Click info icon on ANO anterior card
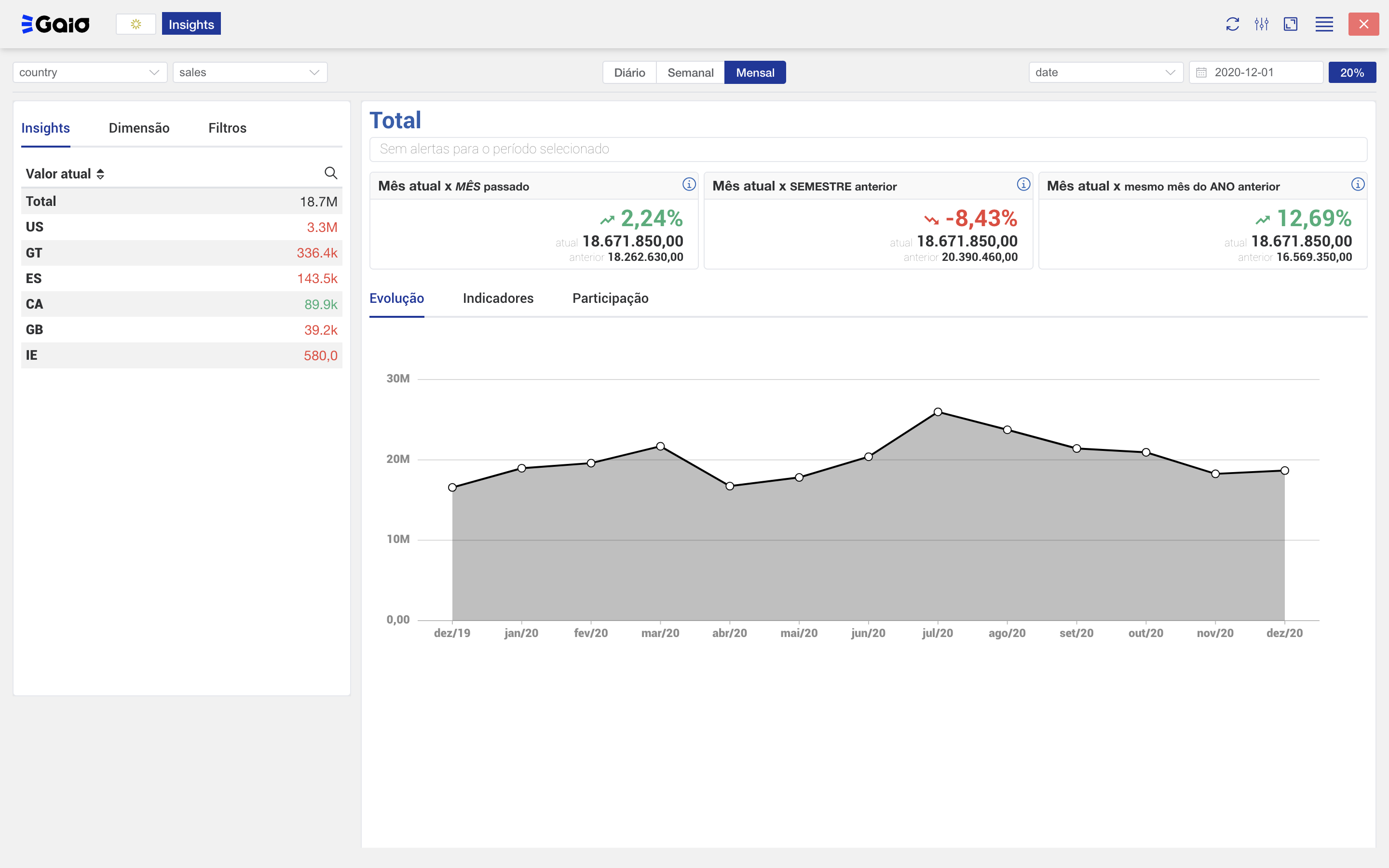Viewport: 1389px width, 868px height. [x=1358, y=184]
